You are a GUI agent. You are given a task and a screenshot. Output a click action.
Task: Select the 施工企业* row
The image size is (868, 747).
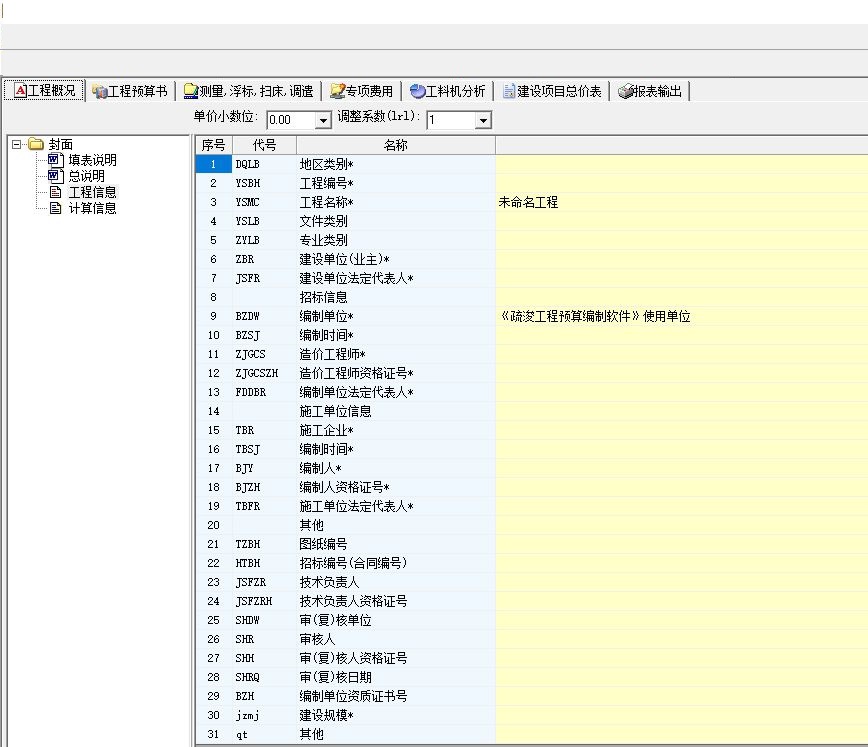click(x=531, y=430)
